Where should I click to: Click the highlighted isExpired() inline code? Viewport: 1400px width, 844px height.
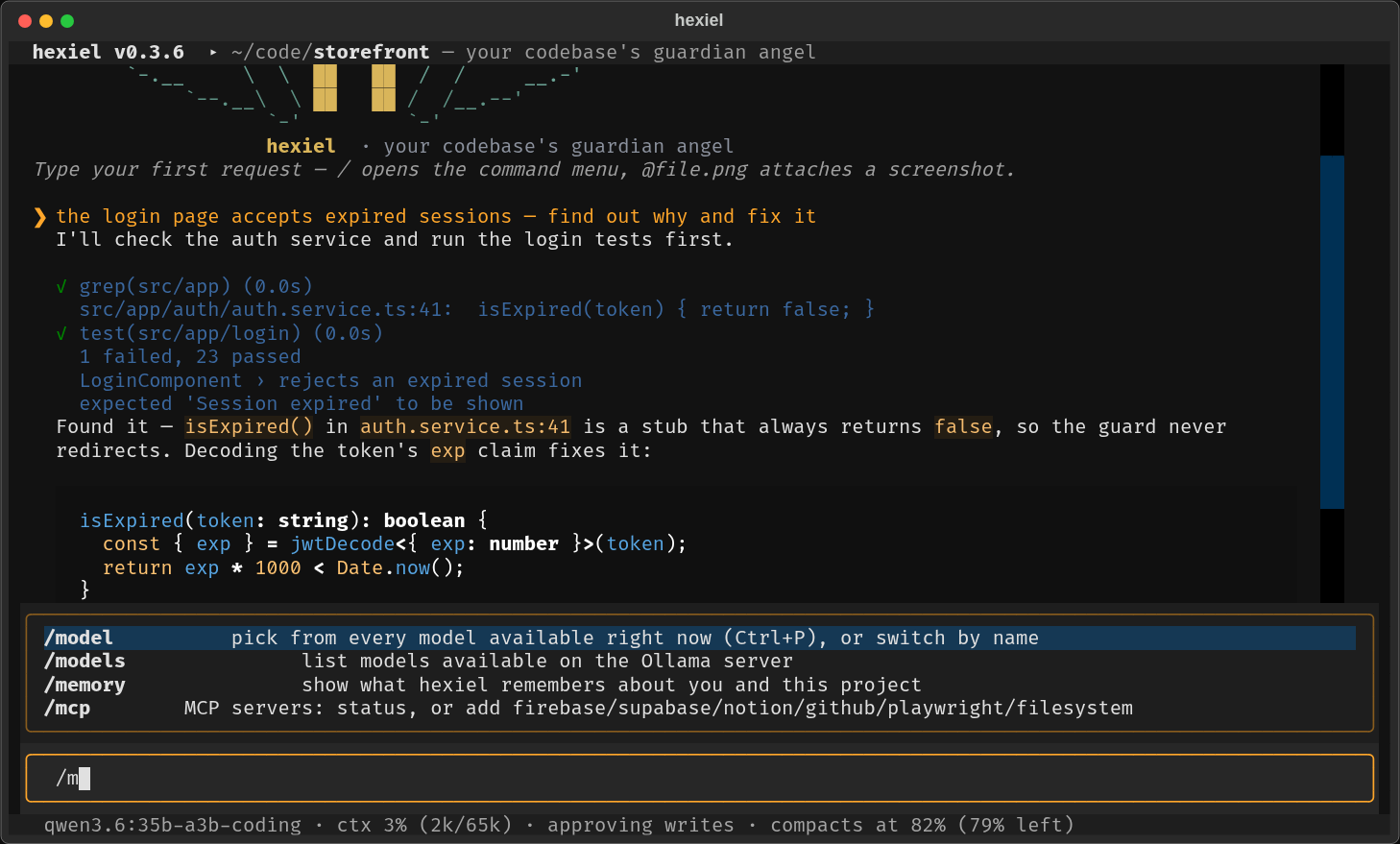pos(249,426)
